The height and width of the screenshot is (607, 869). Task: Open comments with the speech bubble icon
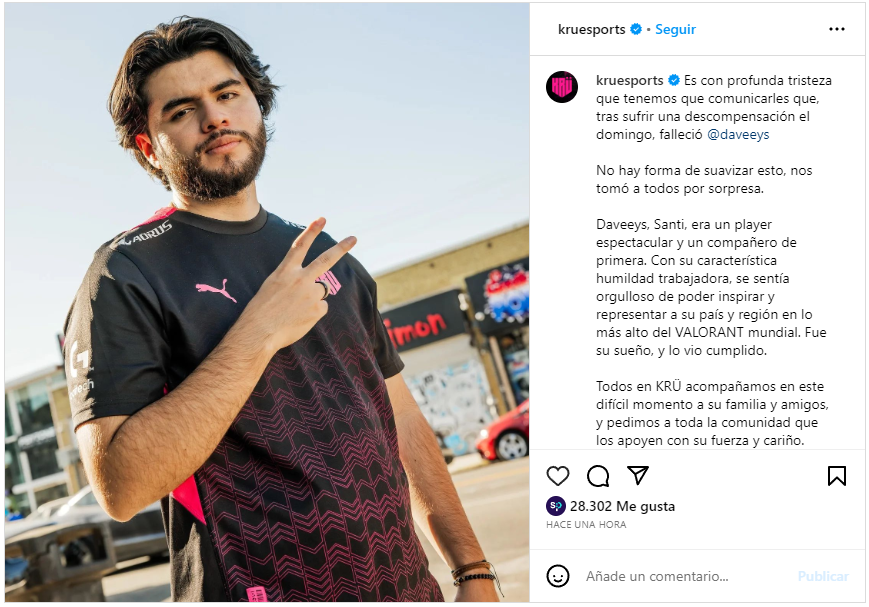coord(598,476)
